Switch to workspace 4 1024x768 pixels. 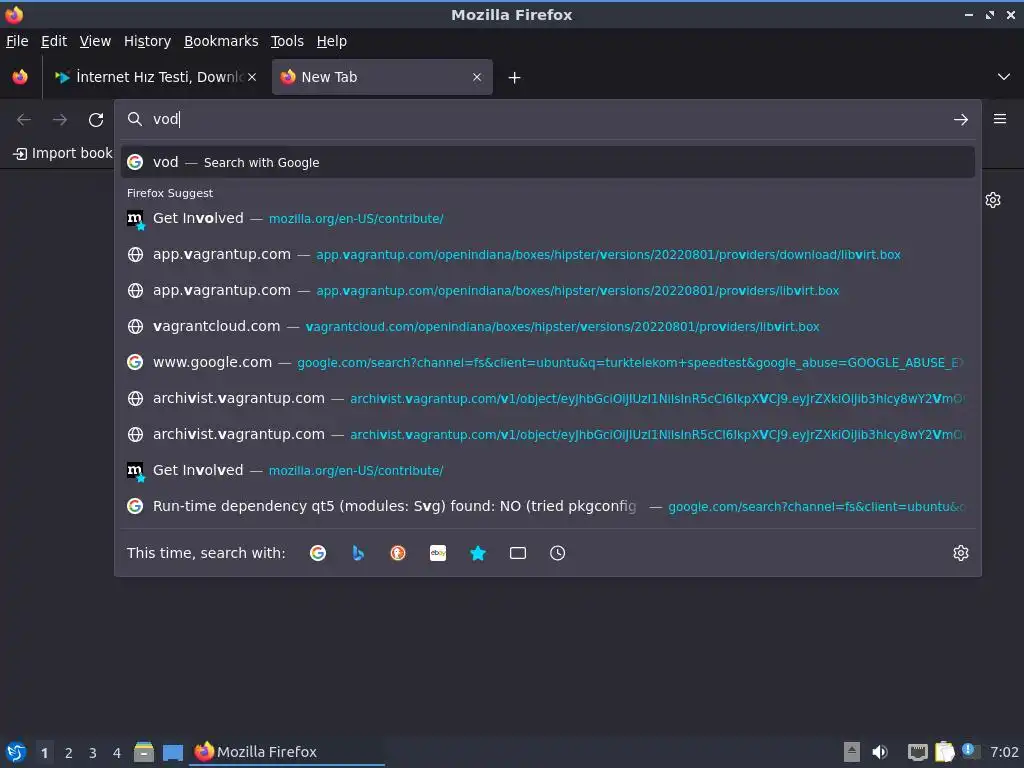117,753
